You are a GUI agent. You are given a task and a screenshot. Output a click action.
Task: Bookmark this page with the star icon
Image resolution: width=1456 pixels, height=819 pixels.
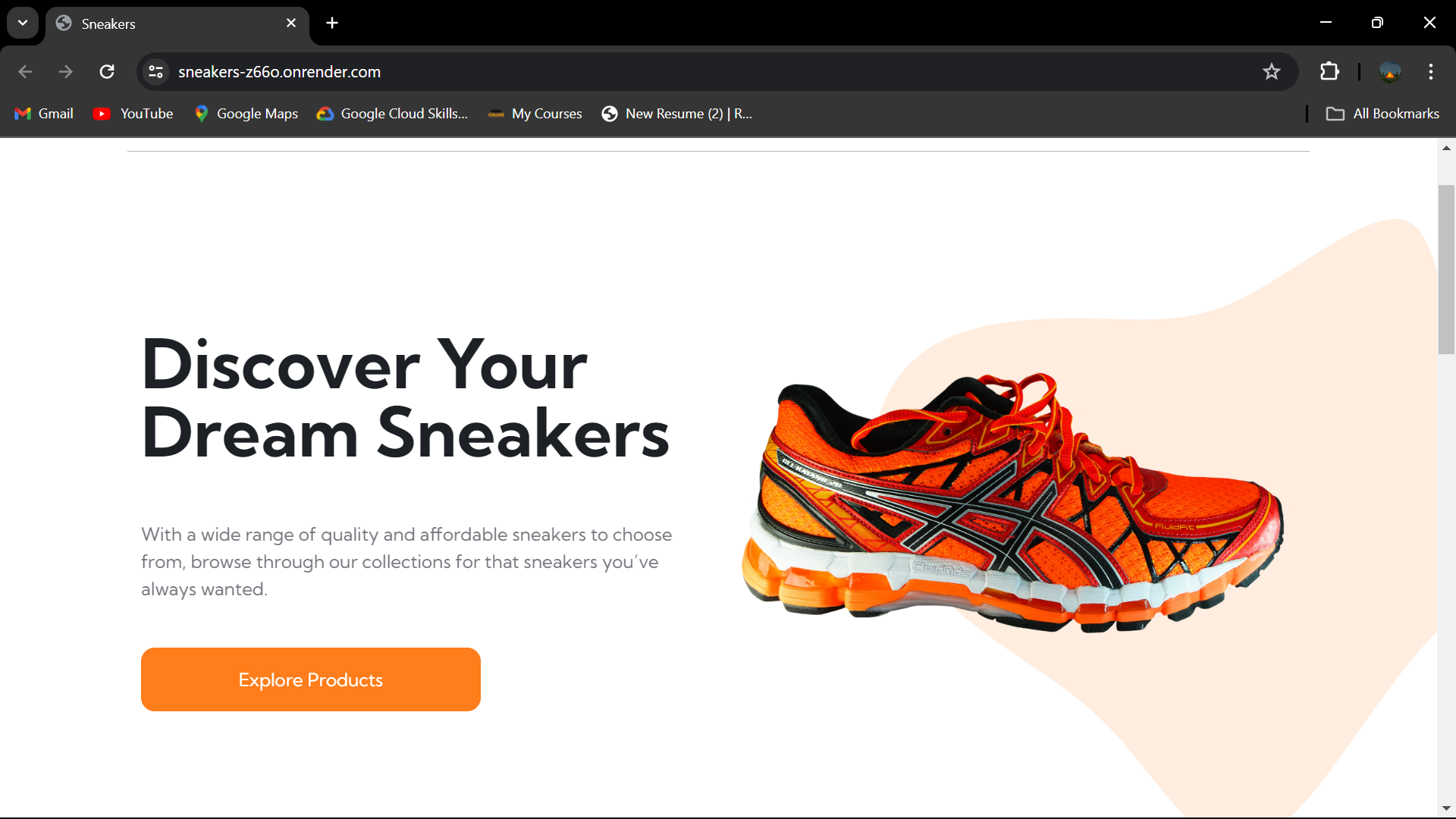[x=1272, y=71]
